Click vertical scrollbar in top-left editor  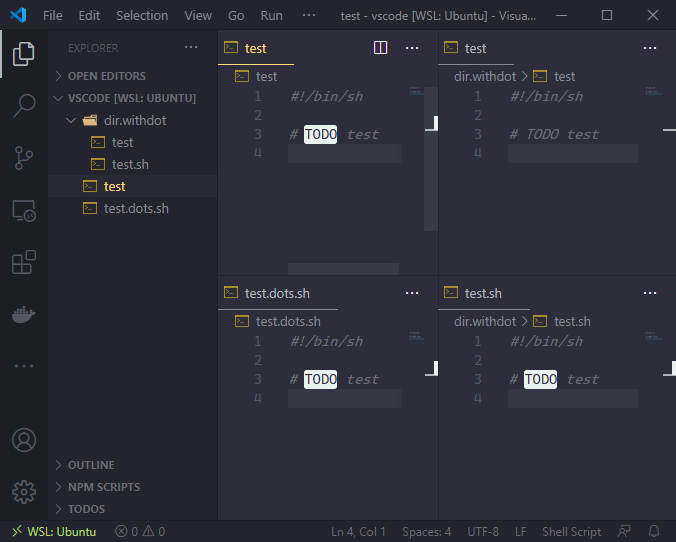point(431,159)
